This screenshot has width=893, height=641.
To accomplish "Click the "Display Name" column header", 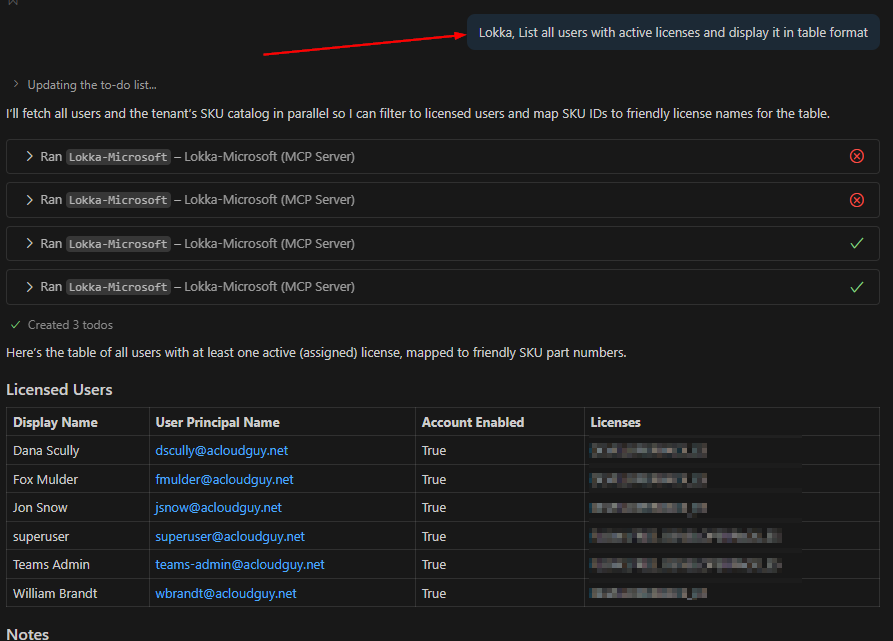I will click(x=58, y=423).
